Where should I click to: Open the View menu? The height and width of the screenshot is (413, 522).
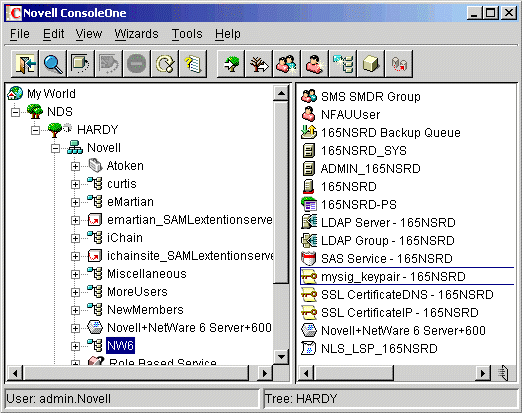[89, 34]
